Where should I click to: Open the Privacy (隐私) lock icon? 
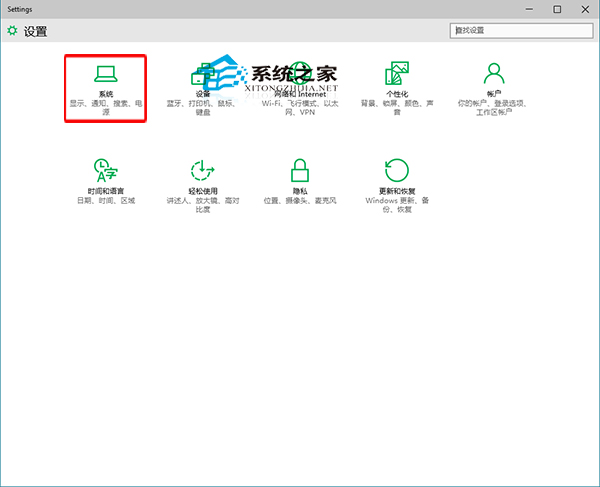300,170
